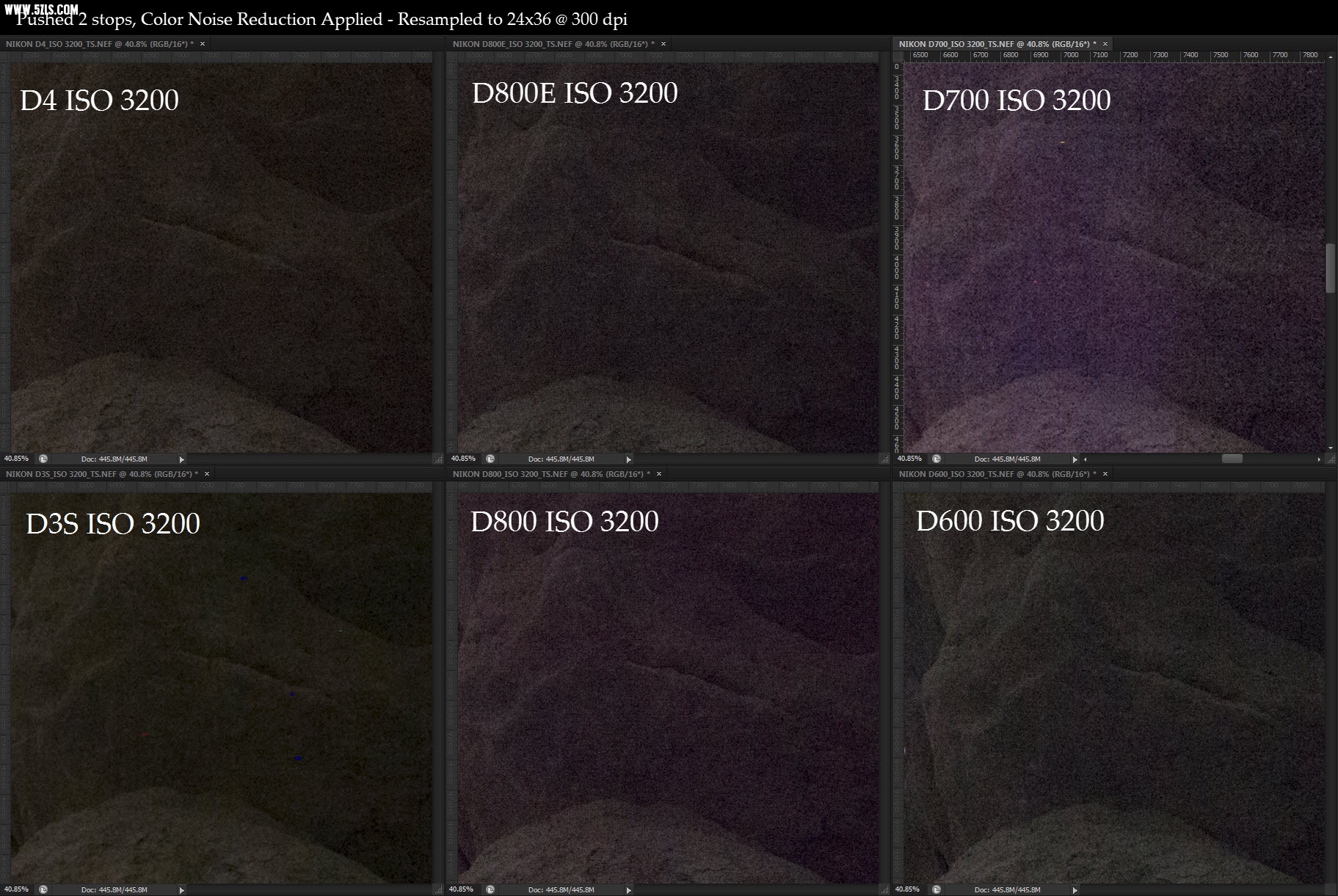Click the D800E ISO 3200 label text
1338x896 pixels.
[x=575, y=92]
